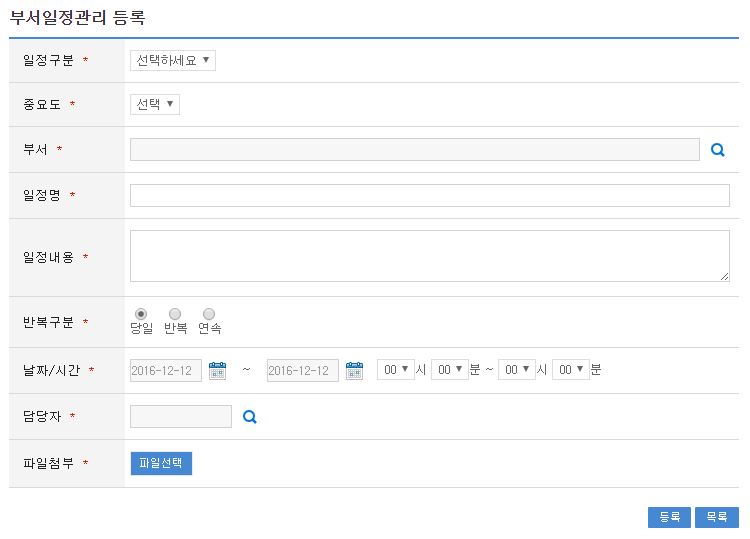Click the search icon next to 담당자 field
Viewport: 750px width, 539px height.
click(x=250, y=417)
